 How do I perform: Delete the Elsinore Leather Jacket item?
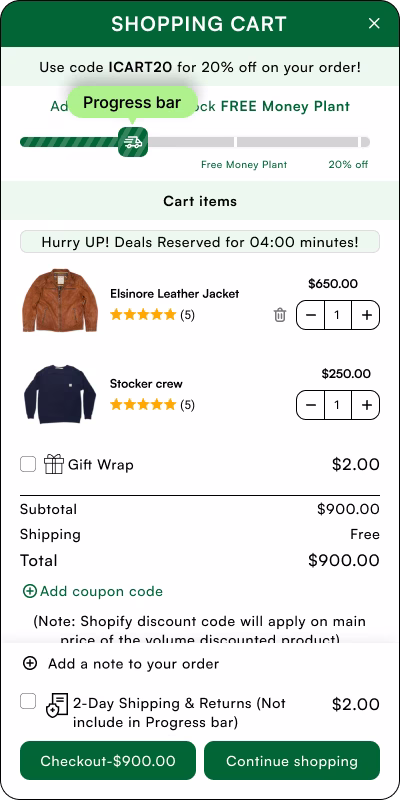(280, 315)
